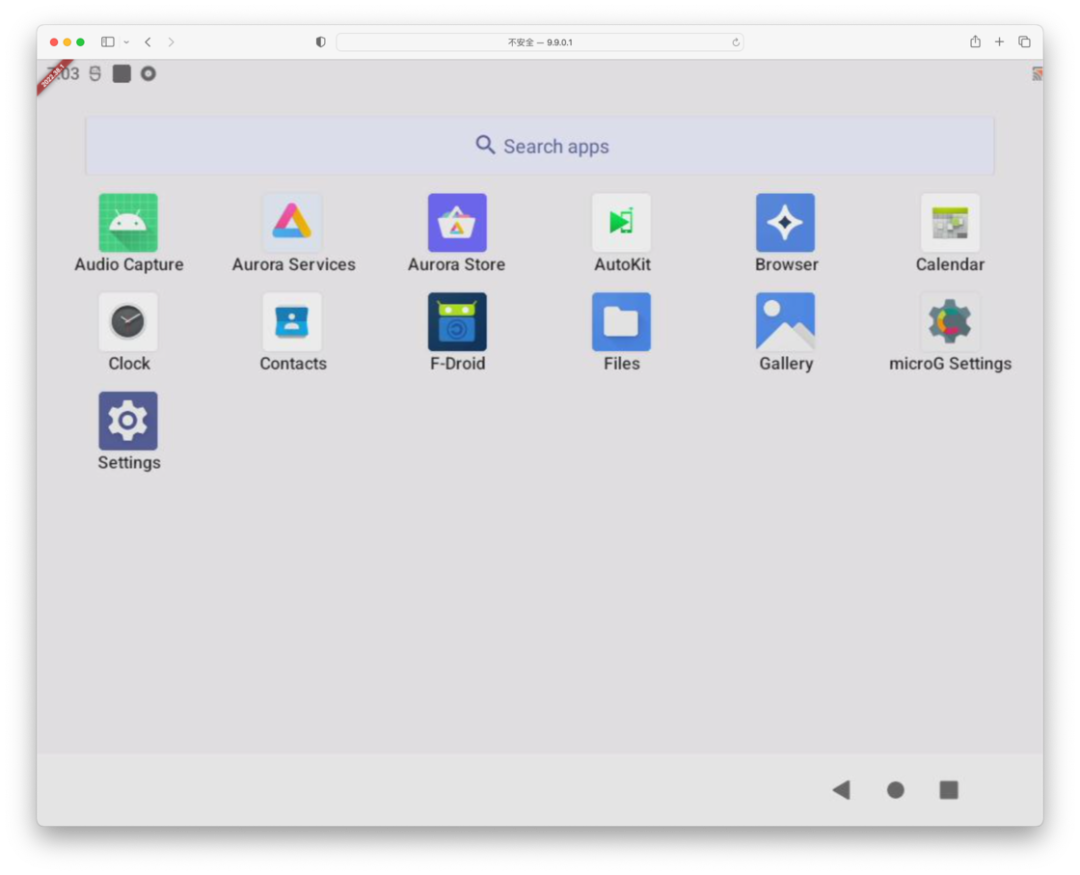
Task: Open the Aurora Store app
Action: pyautogui.click(x=457, y=223)
